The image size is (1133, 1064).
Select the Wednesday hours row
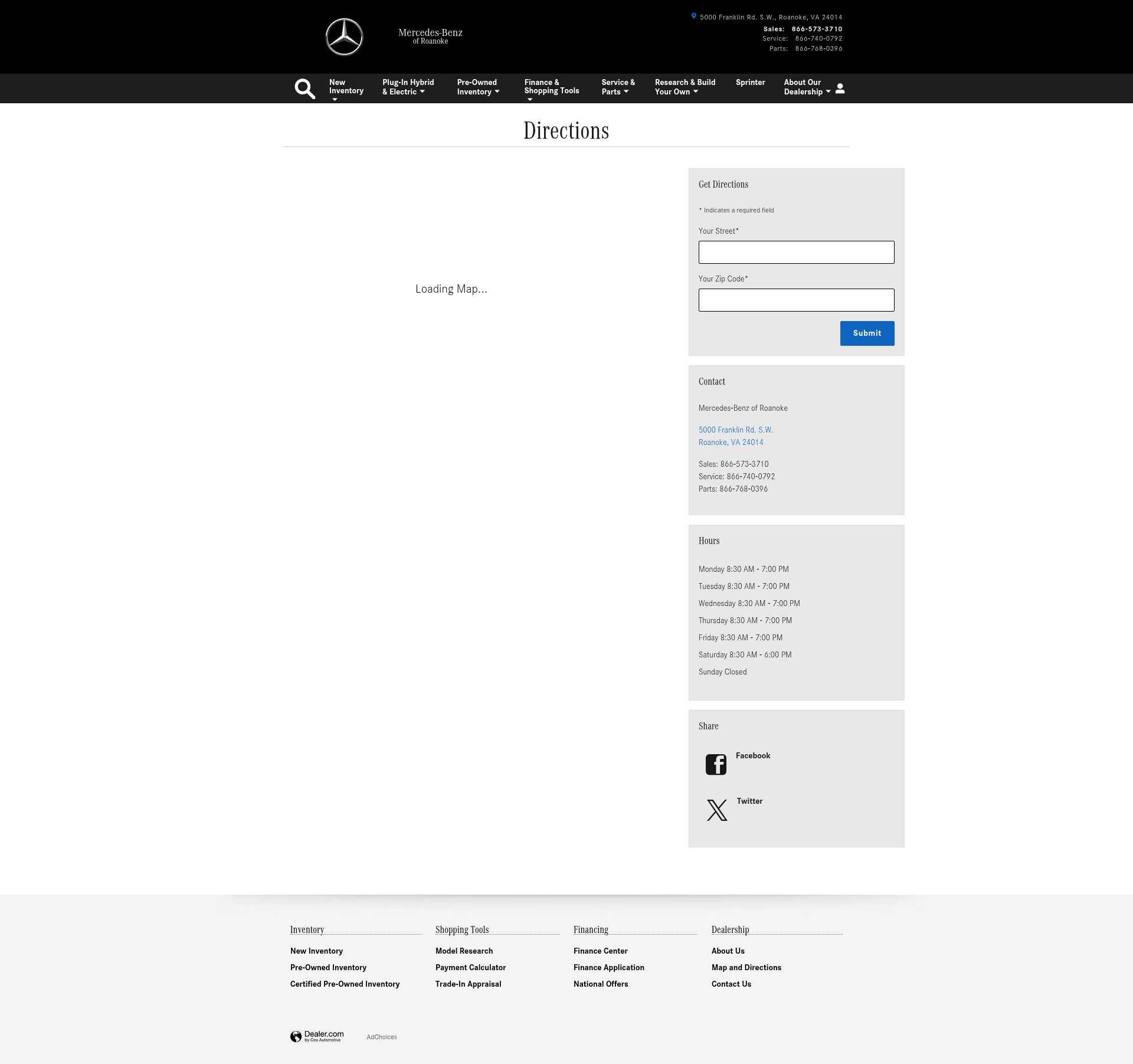tap(749, 603)
